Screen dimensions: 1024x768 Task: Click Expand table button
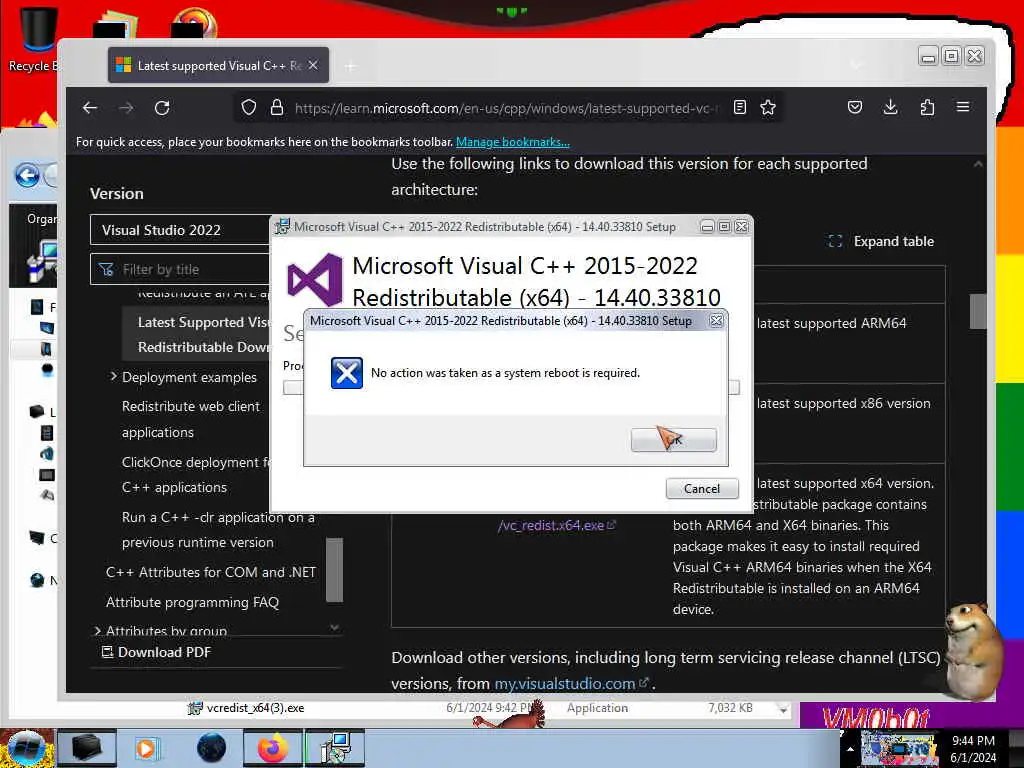pyautogui.click(x=881, y=241)
